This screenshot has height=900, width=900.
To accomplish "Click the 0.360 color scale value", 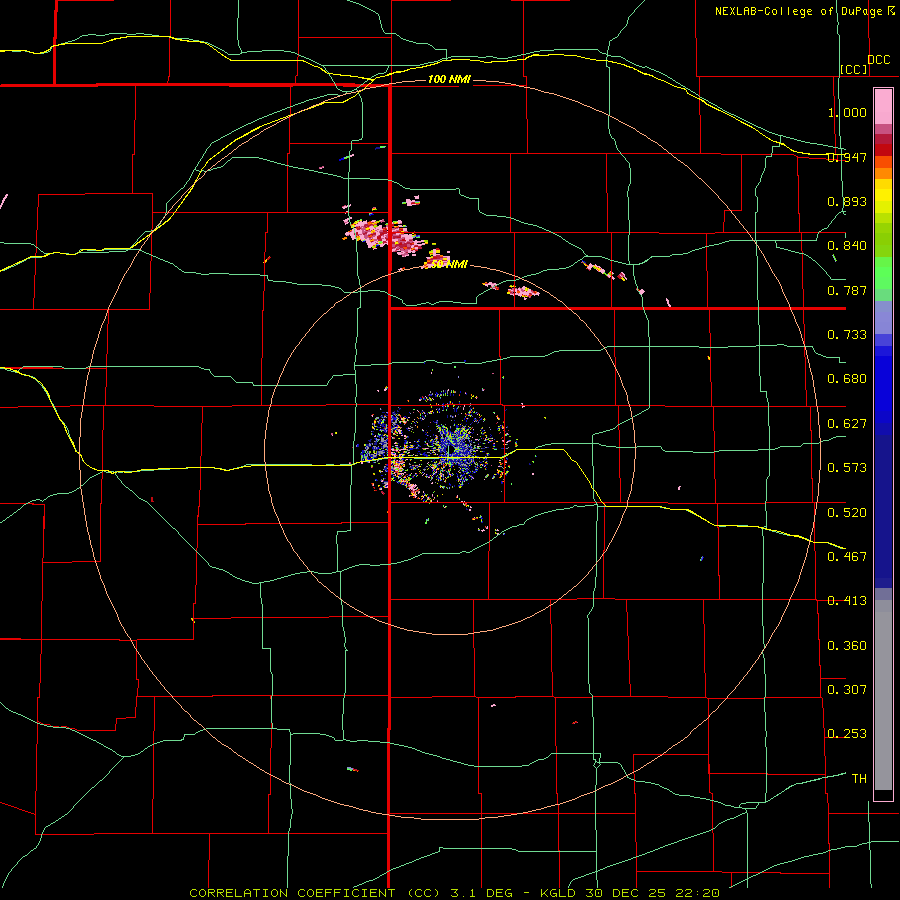I will 847,646.
